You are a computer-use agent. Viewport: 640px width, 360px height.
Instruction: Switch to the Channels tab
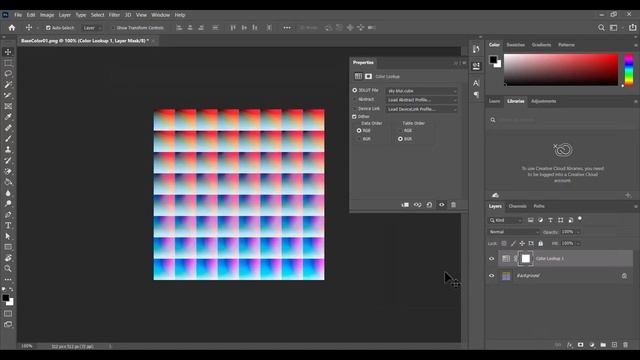pyautogui.click(x=518, y=206)
